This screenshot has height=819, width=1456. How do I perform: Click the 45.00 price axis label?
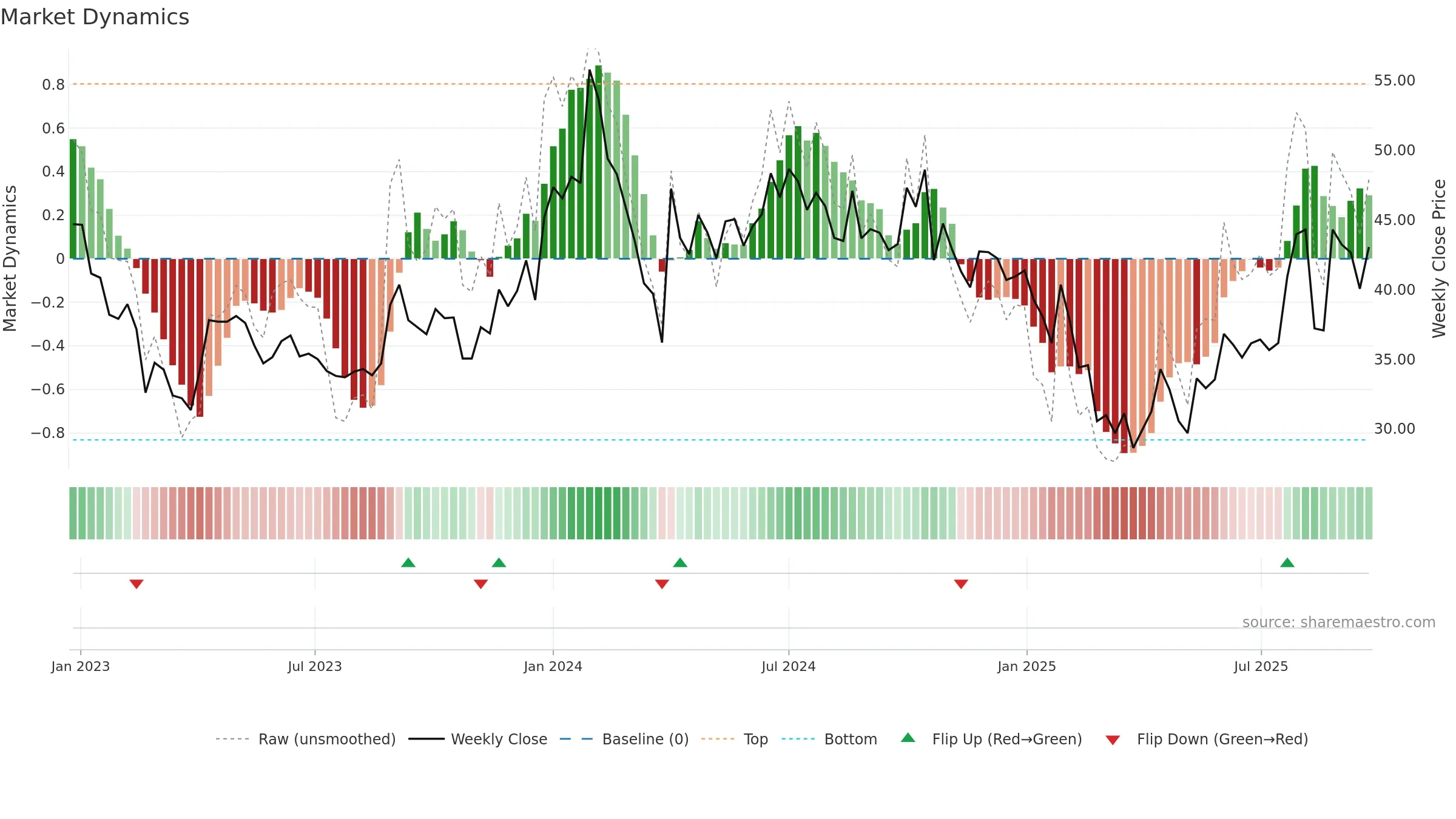click(1395, 220)
